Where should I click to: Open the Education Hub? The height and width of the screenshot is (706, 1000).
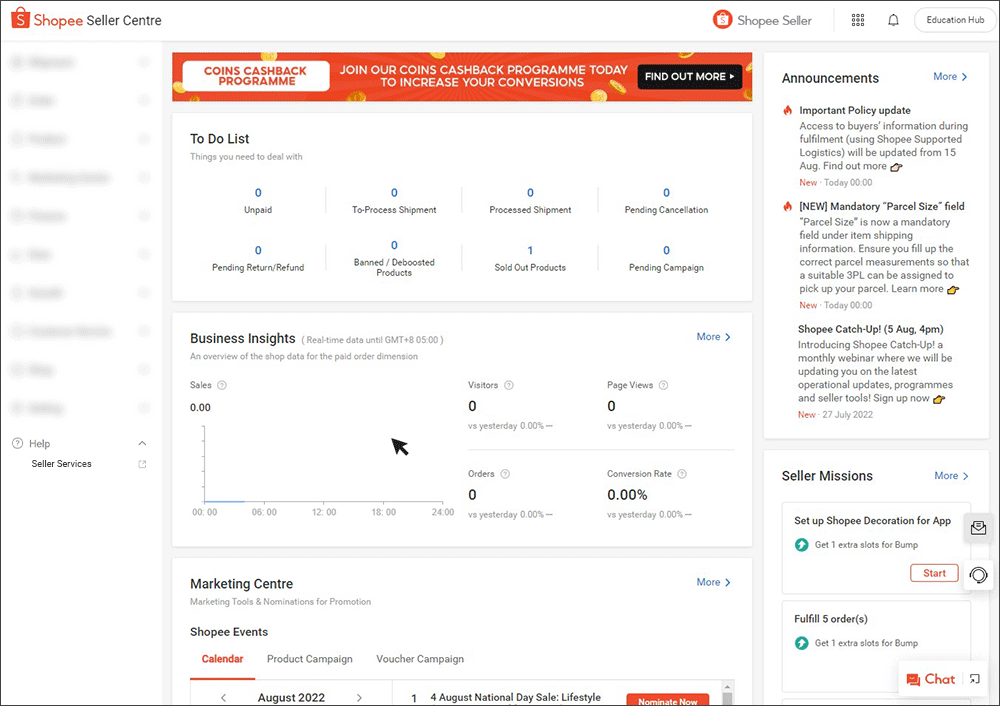[x=954, y=19]
